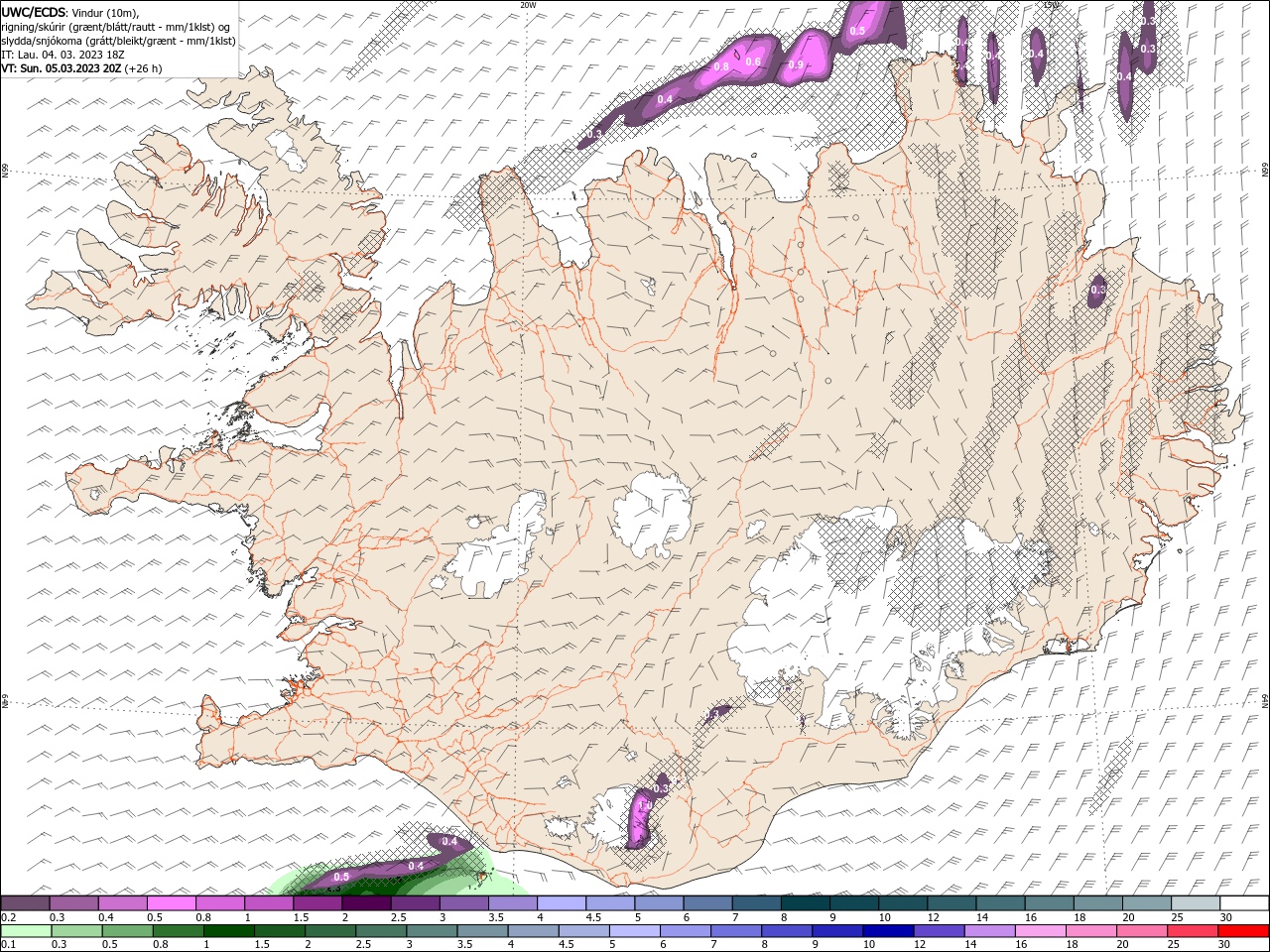Click the 'rigning/skúrir' legend description line
The height and width of the screenshot is (952, 1270).
tap(117, 27)
